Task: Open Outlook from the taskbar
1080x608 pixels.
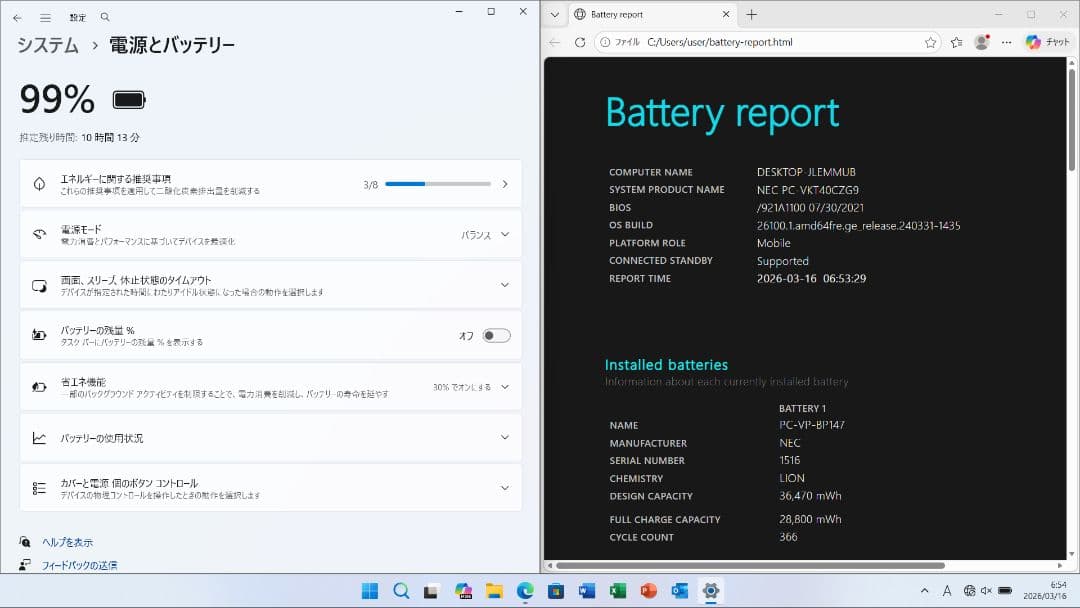Action: tap(678, 590)
